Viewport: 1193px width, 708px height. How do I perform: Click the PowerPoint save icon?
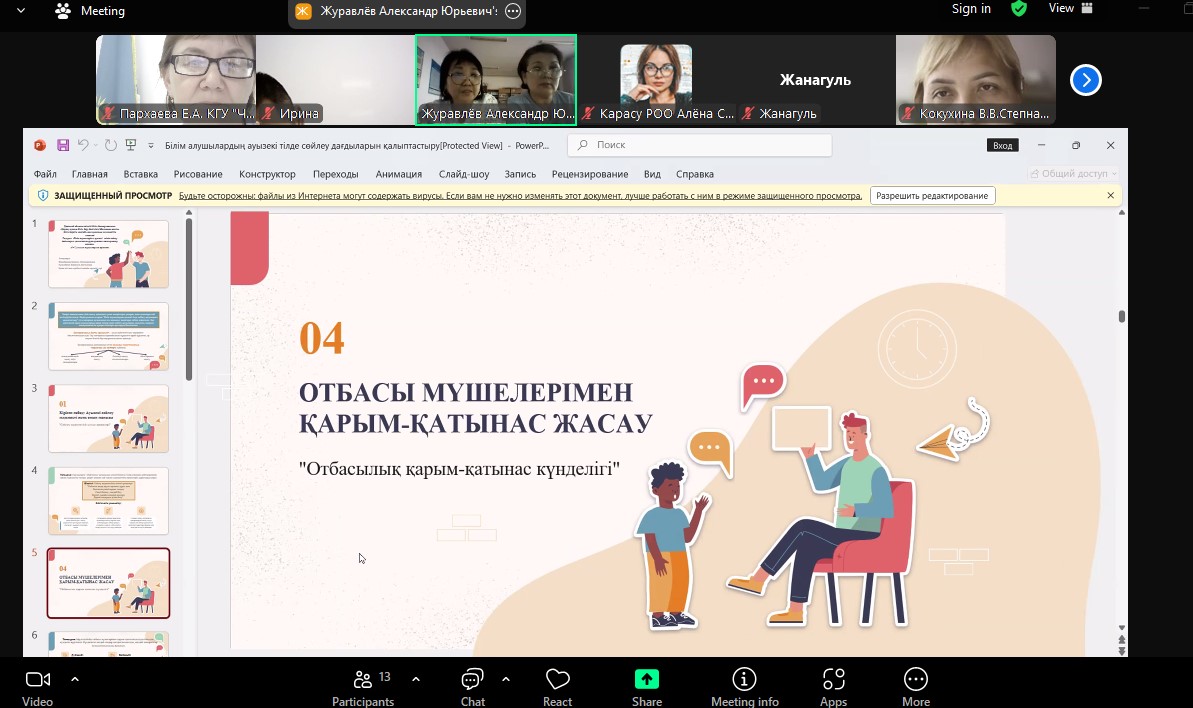63,145
